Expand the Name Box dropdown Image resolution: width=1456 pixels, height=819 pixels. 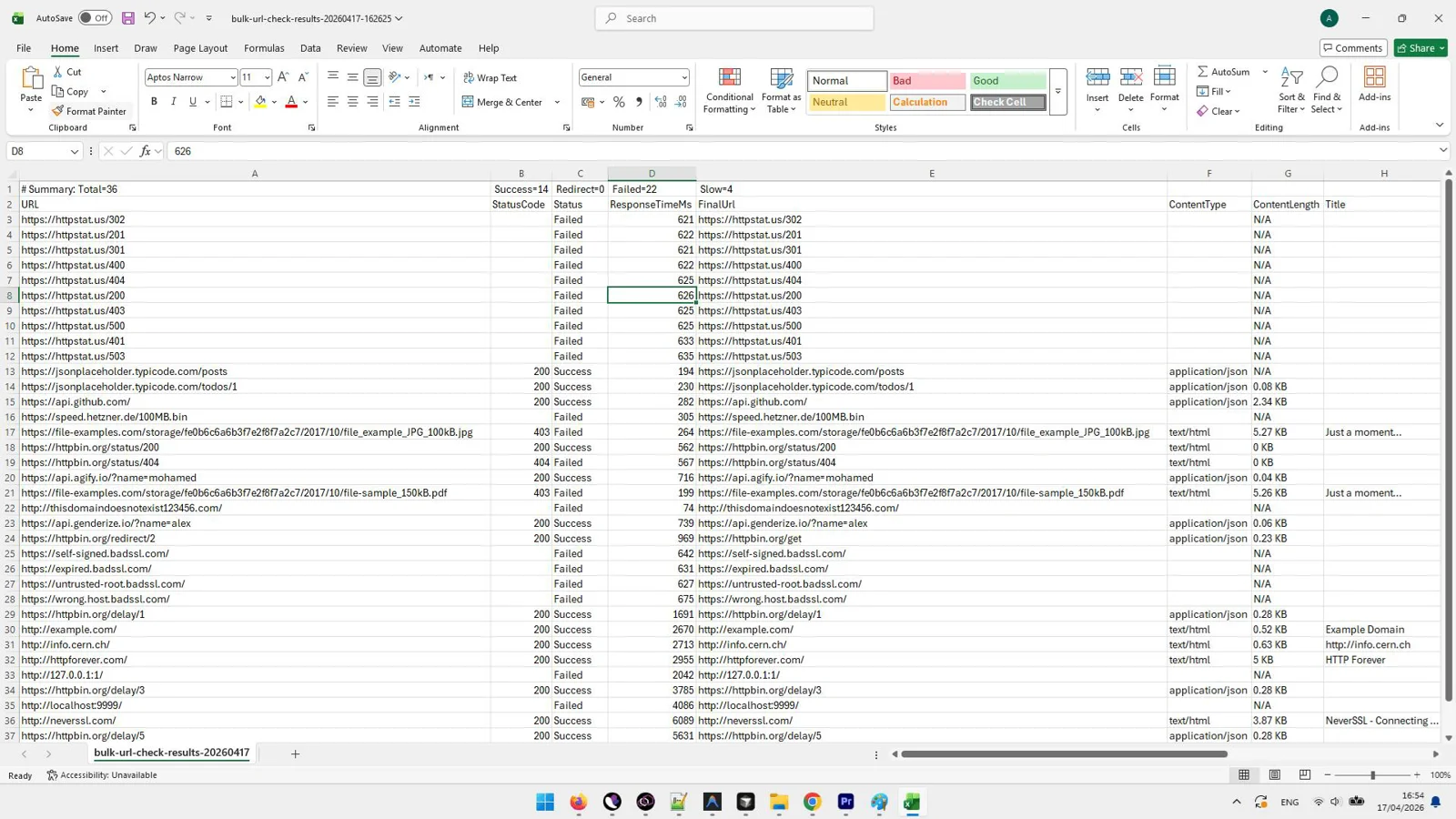click(x=74, y=151)
